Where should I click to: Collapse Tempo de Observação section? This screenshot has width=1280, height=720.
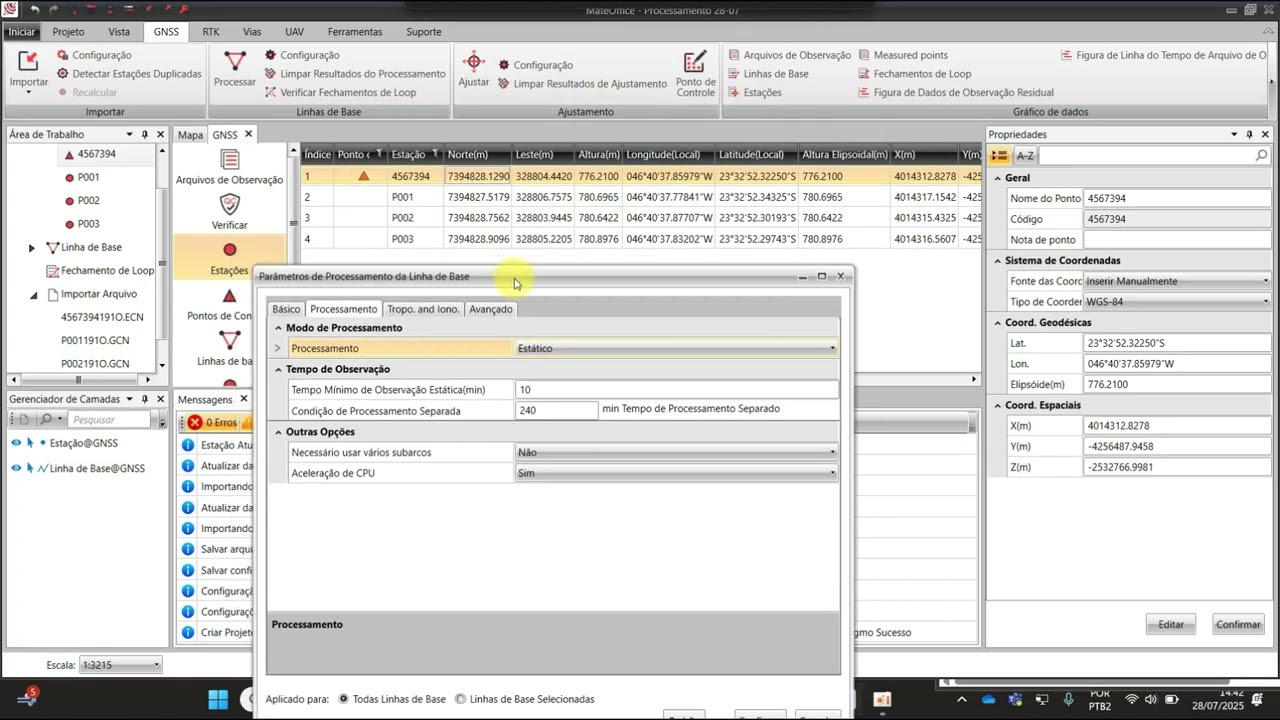point(279,369)
